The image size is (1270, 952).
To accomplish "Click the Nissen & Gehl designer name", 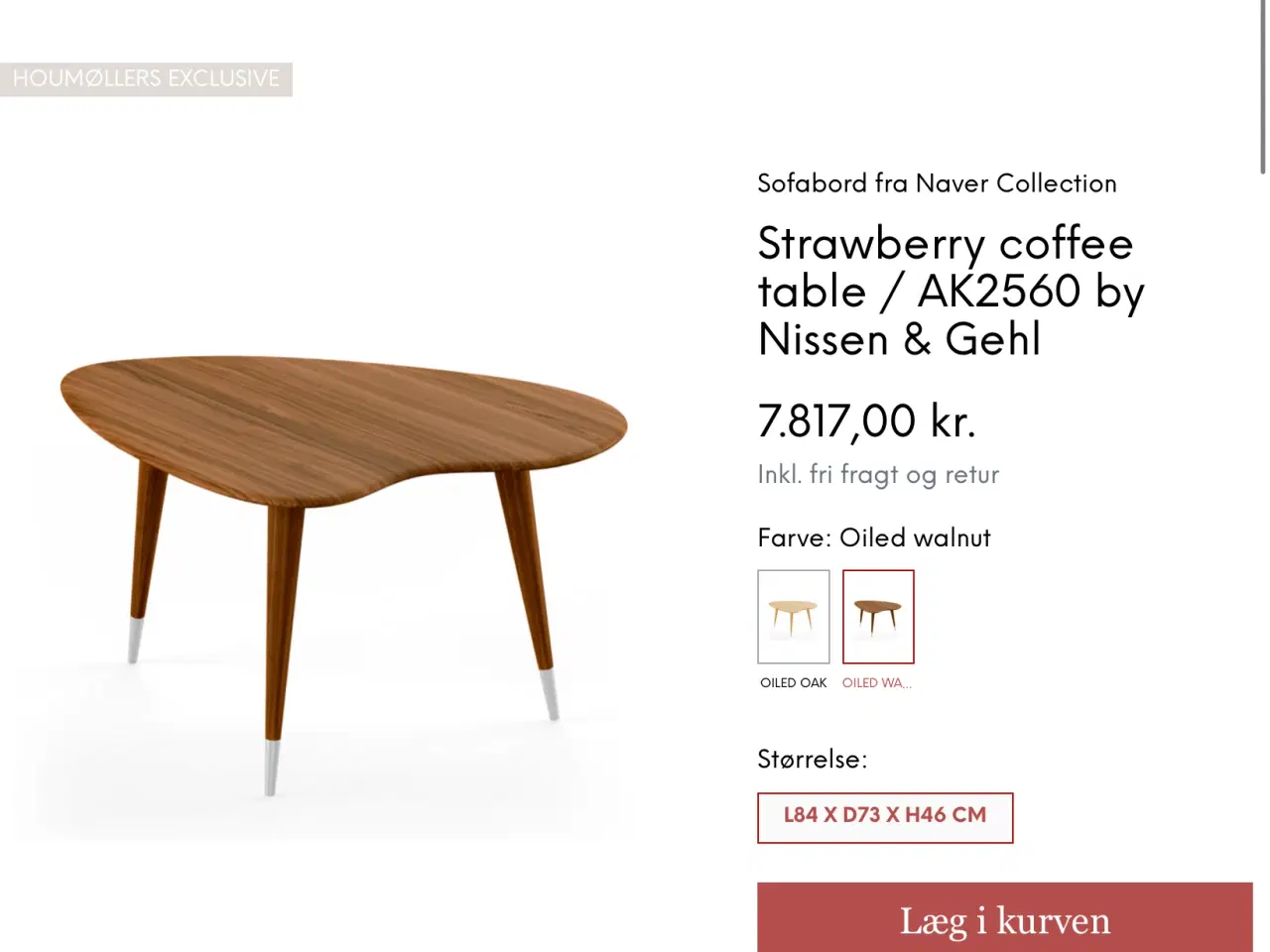I will [899, 340].
